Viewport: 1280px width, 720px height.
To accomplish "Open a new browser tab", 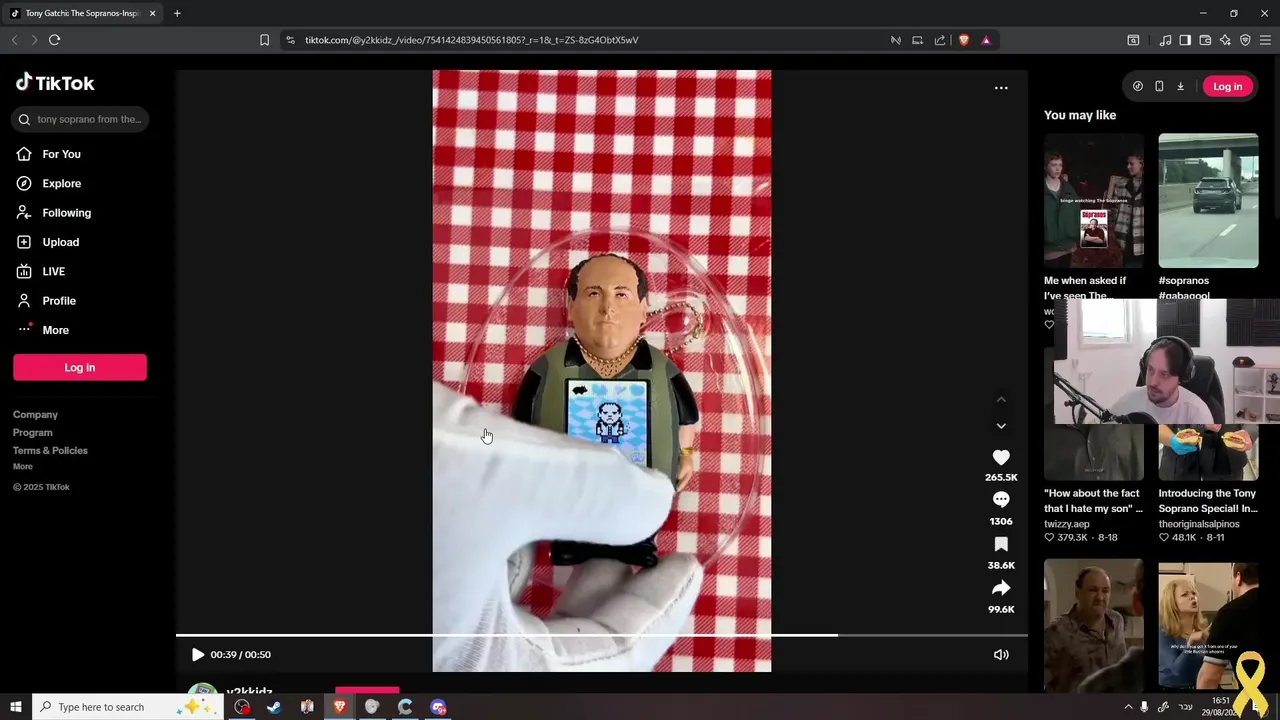I will click(177, 13).
